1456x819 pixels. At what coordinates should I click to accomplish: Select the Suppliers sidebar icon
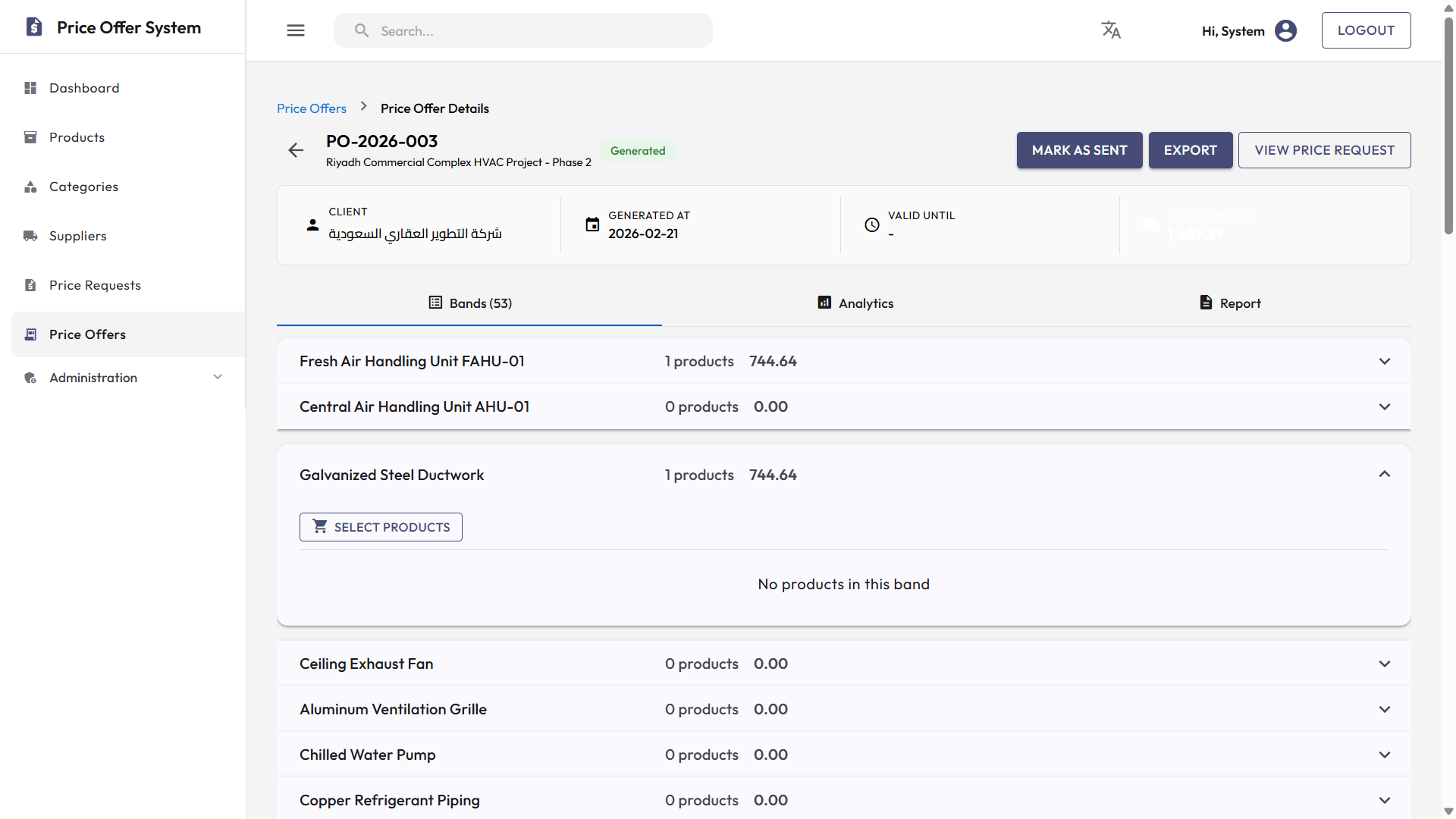30,236
